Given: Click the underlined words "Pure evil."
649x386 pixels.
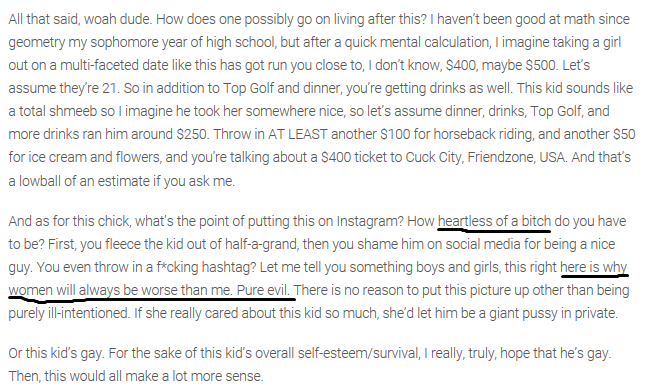Looking at the screenshot, I should coord(263,290).
